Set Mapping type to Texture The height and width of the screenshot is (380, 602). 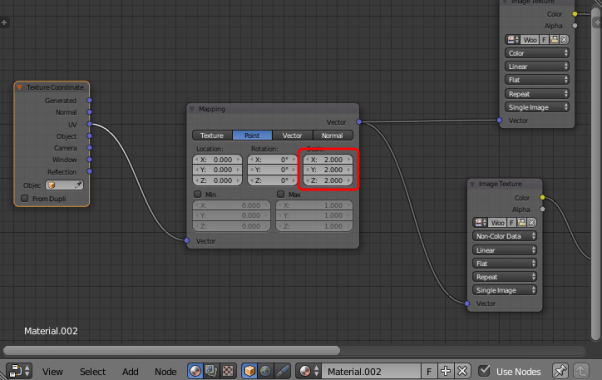point(212,135)
